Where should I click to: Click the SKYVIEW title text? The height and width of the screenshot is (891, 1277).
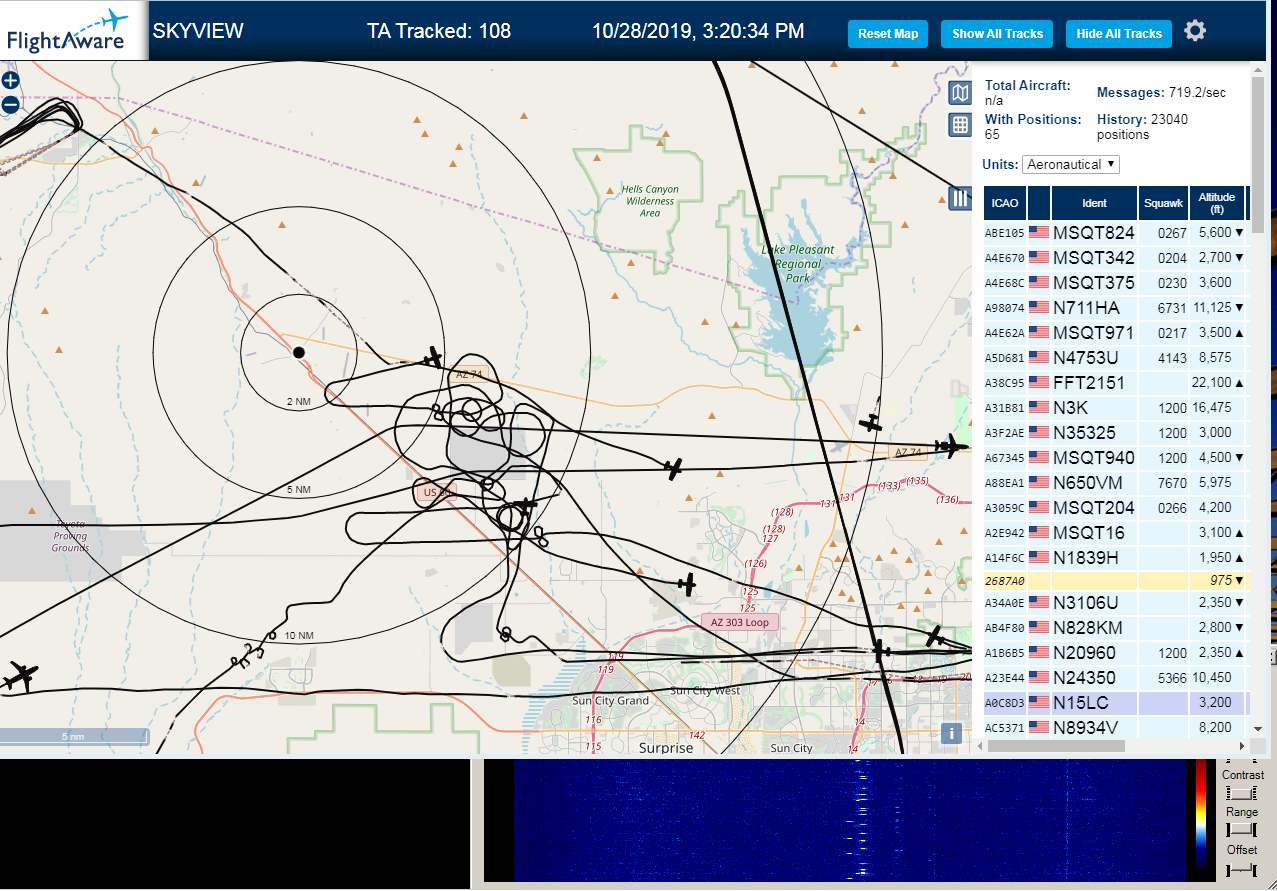pyautogui.click(x=198, y=31)
